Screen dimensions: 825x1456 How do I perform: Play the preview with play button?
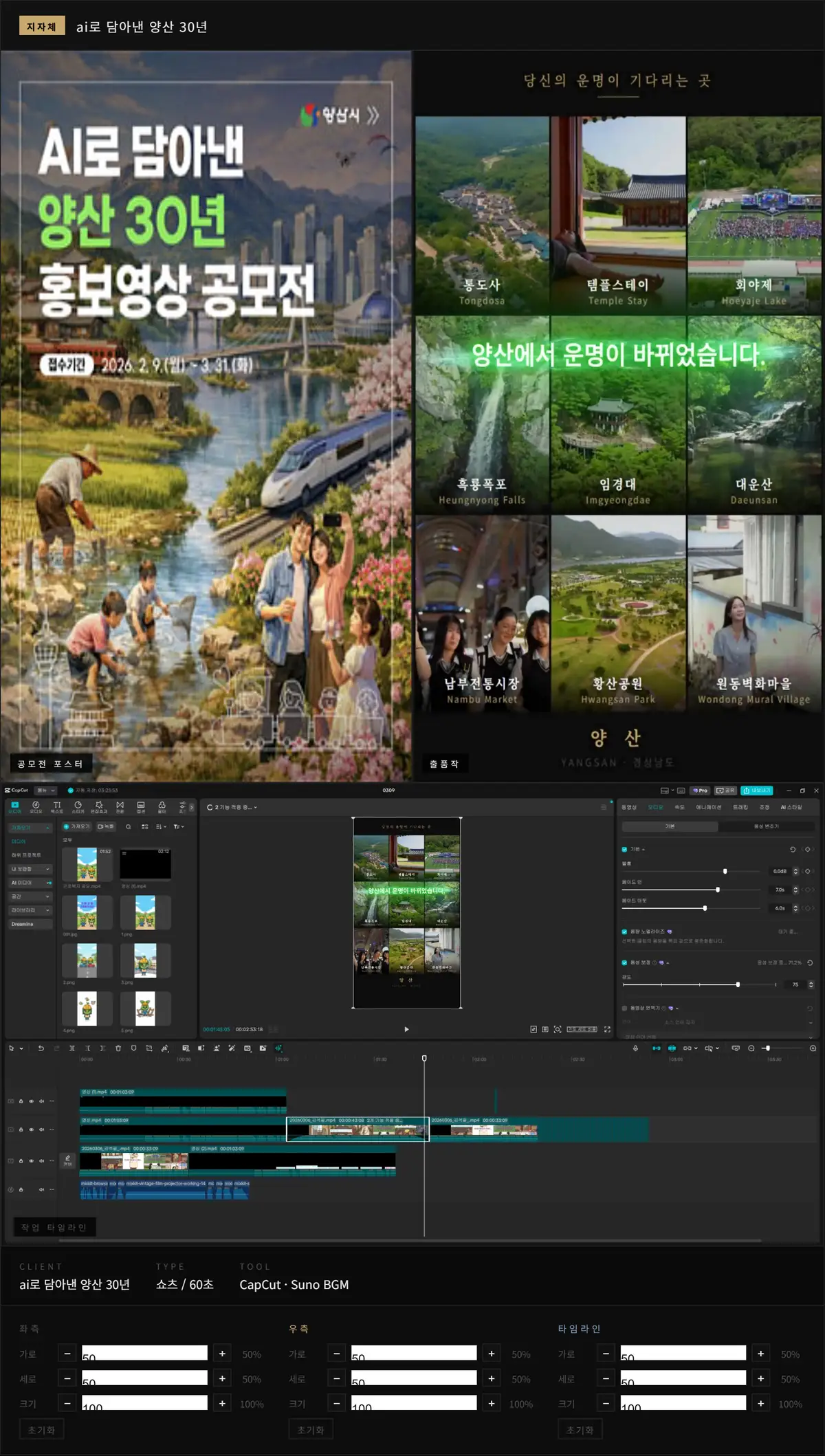[406, 1029]
